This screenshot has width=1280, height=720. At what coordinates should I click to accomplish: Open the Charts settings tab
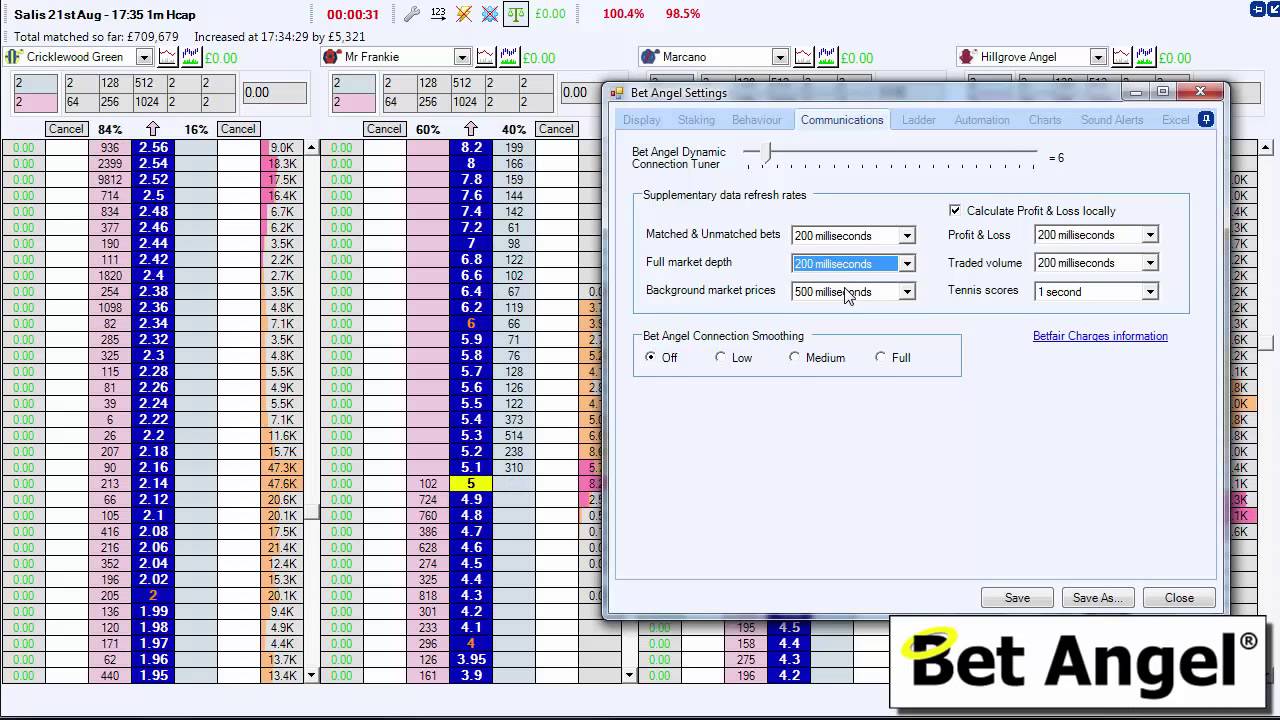1045,120
